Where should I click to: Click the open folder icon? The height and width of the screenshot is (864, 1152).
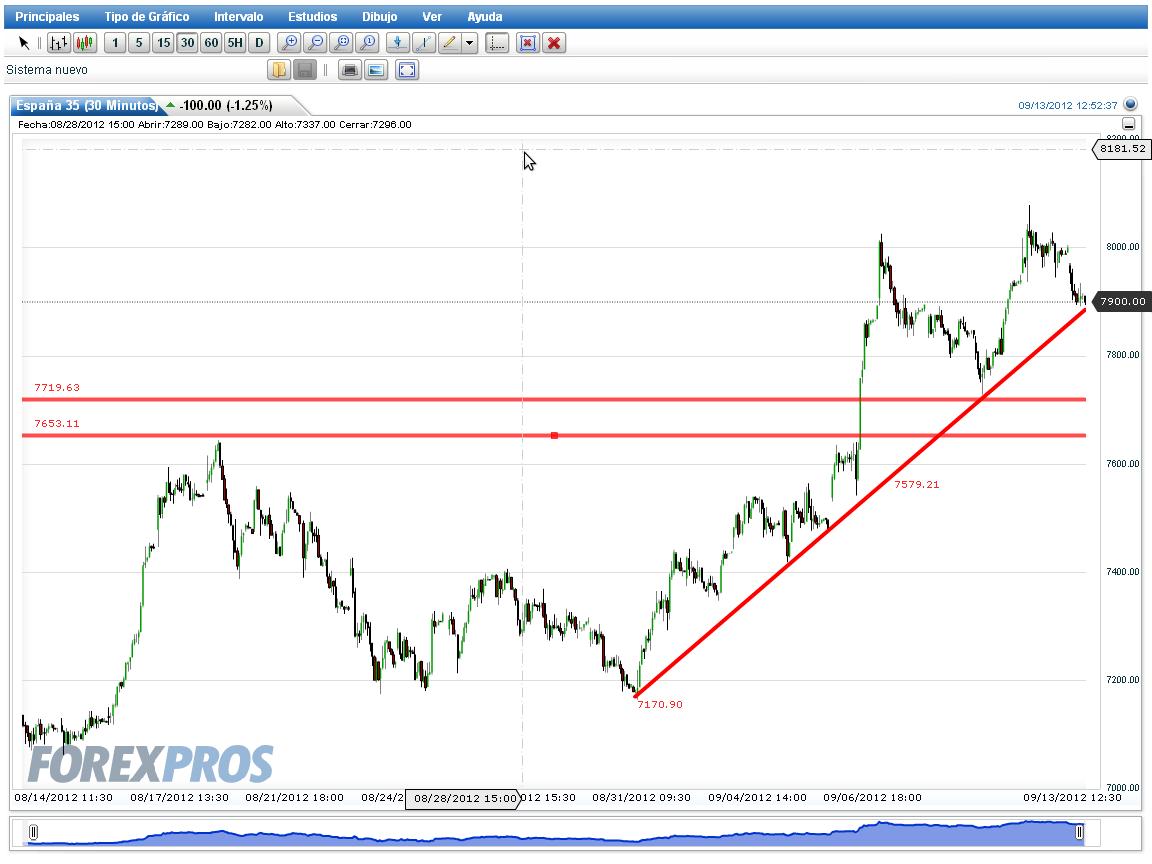point(278,70)
